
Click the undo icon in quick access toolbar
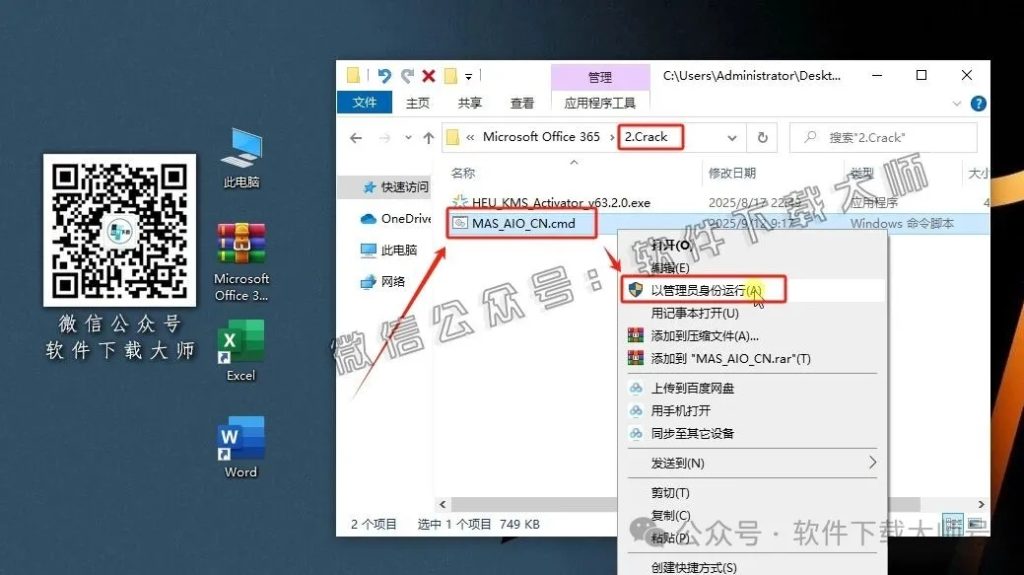coord(384,76)
